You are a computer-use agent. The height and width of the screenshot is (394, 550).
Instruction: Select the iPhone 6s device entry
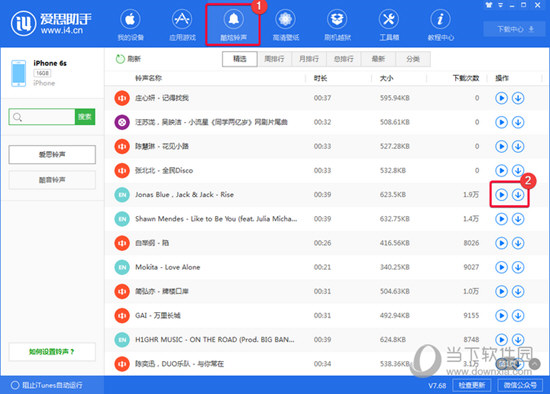pos(52,73)
